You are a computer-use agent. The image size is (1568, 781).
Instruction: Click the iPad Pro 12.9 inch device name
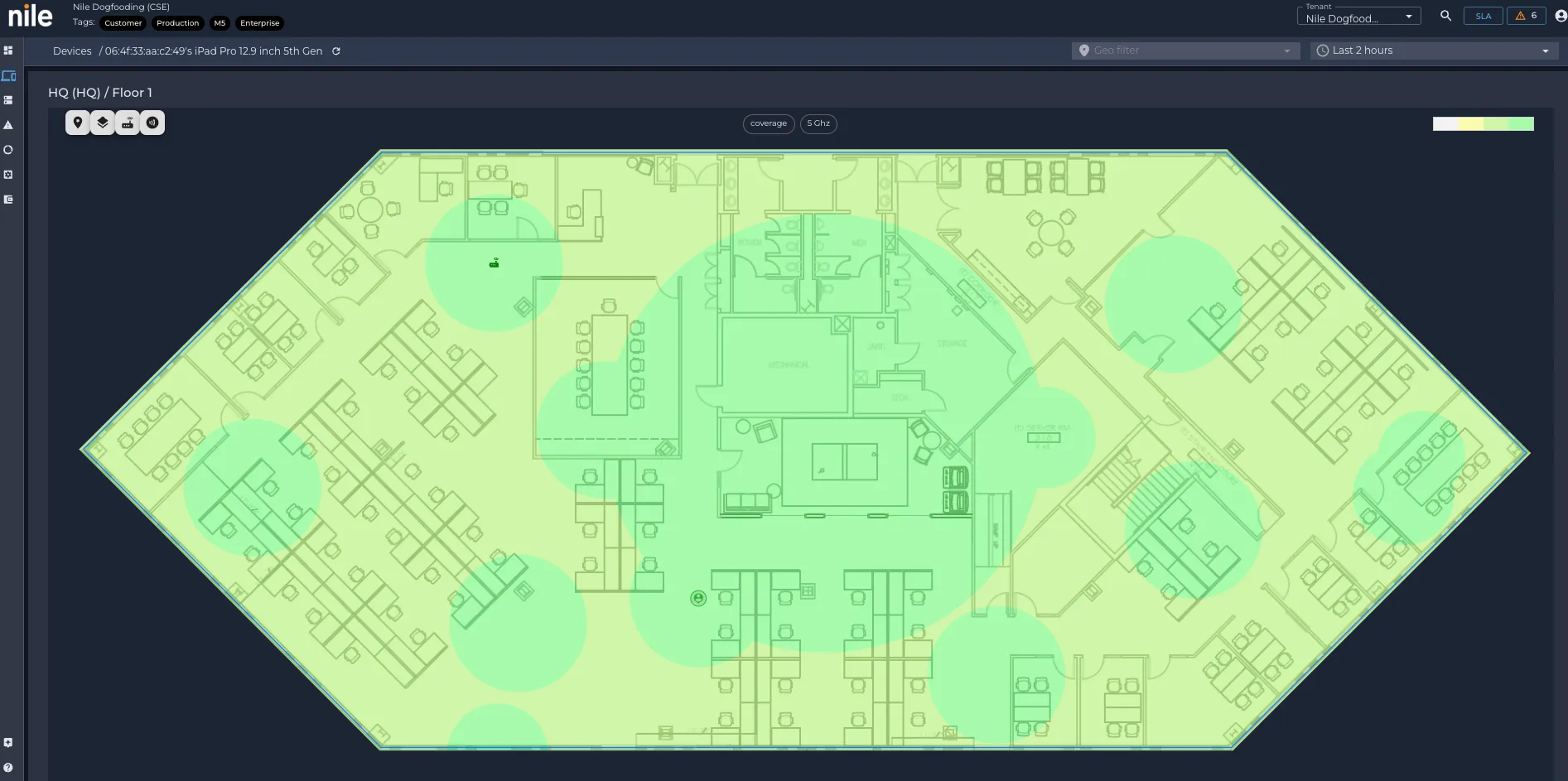point(214,51)
